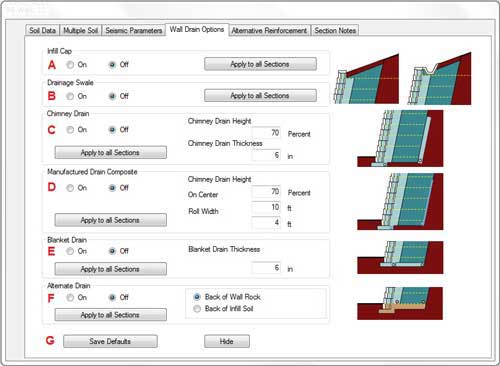Click the Infill Cap wall diagram
500x366 pixels.
click(x=367, y=79)
